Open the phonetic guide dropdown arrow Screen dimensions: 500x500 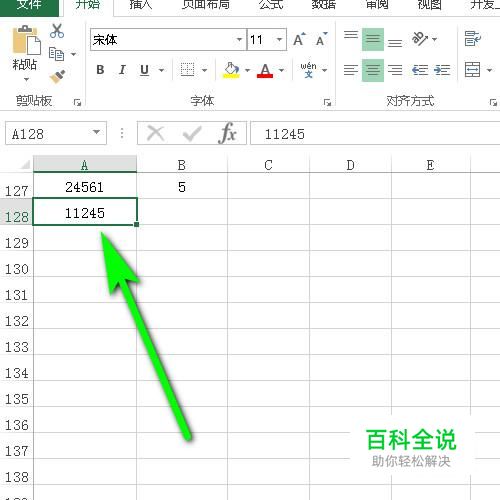click(x=324, y=70)
